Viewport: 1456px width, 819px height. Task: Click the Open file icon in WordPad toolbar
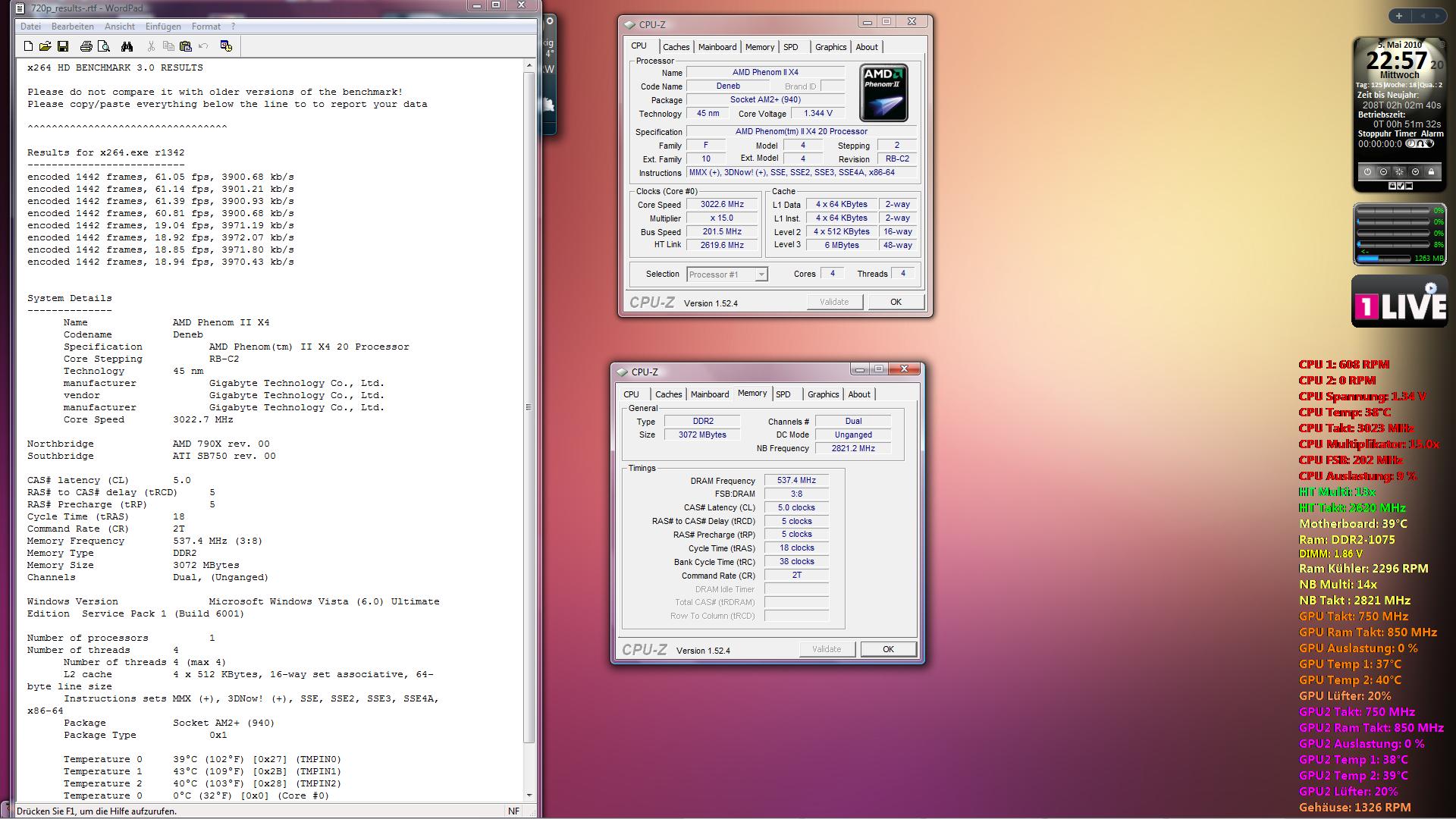tap(45, 46)
